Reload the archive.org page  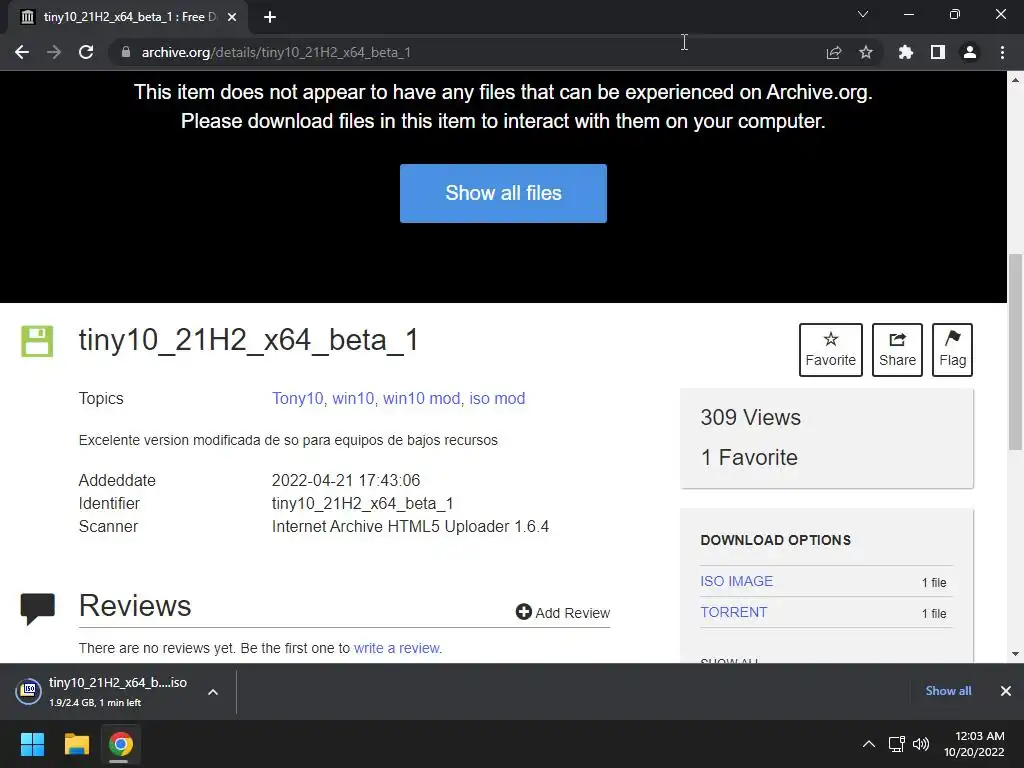coord(86,52)
